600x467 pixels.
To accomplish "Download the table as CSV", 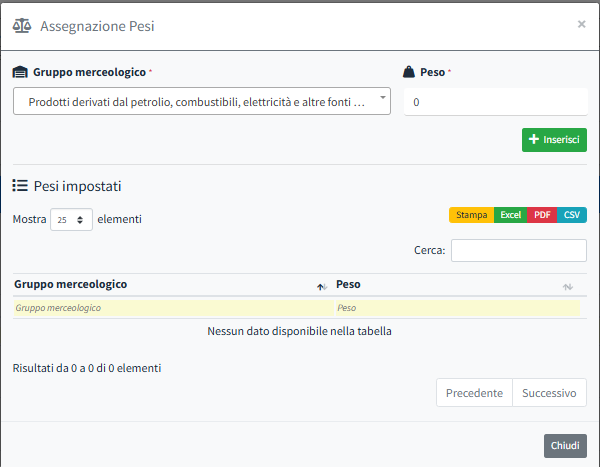I will [x=572, y=215].
